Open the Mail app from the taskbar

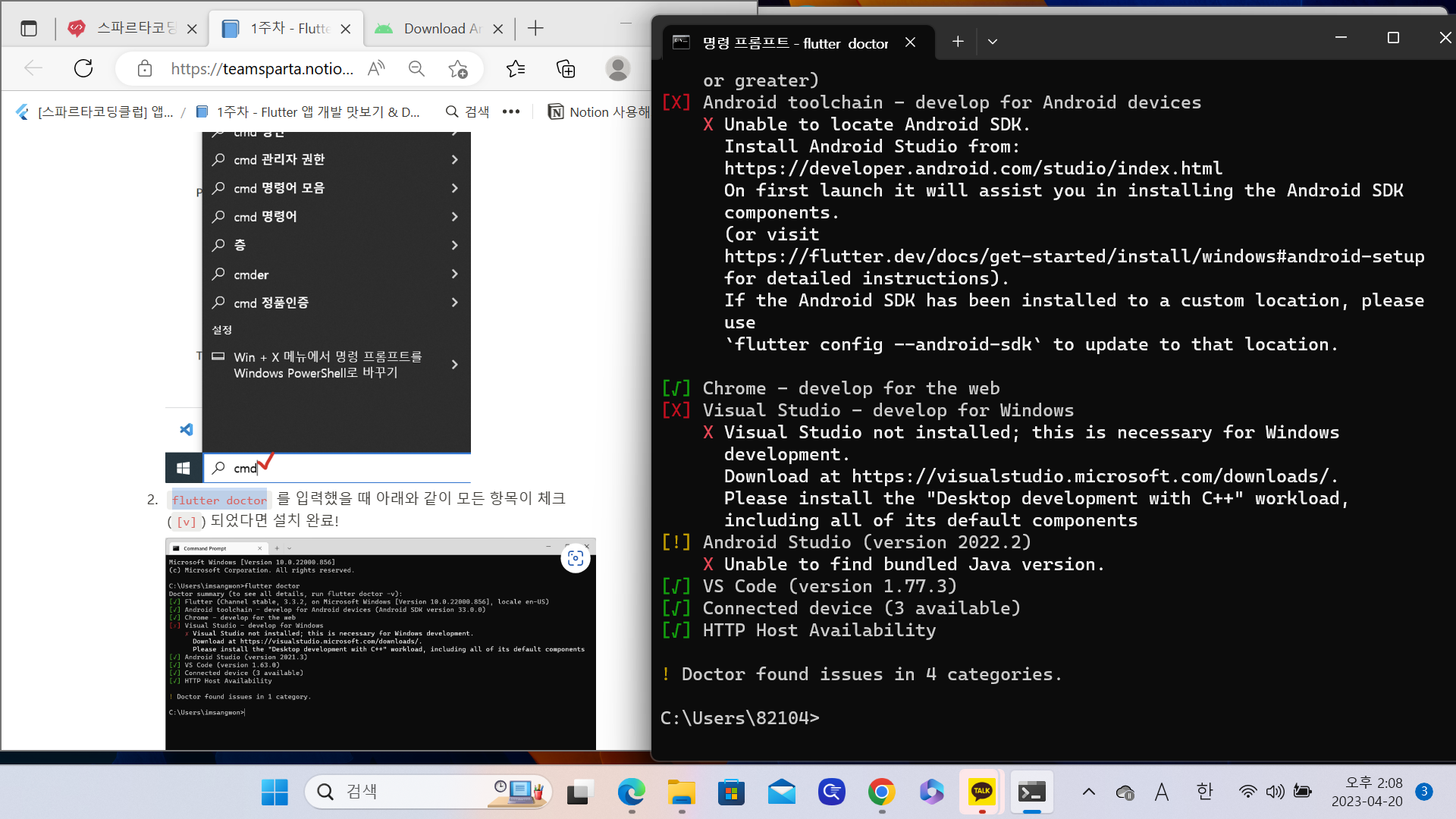(x=781, y=792)
